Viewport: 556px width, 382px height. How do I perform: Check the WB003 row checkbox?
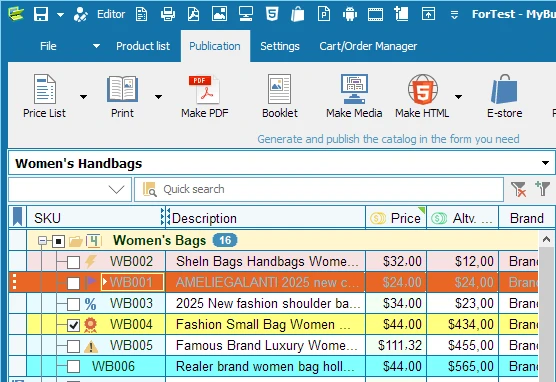(73, 304)
